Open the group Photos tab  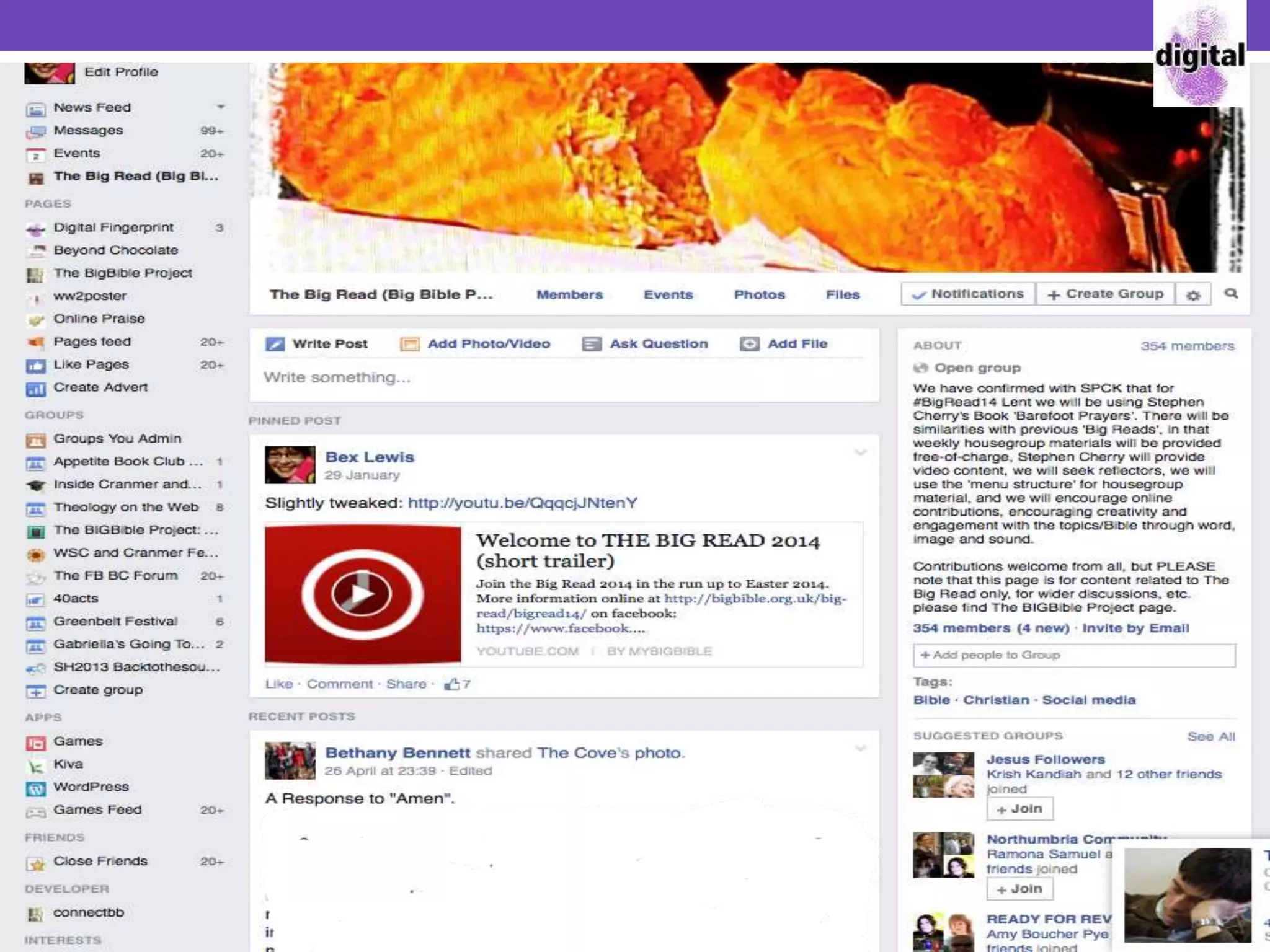pos(759,295)
